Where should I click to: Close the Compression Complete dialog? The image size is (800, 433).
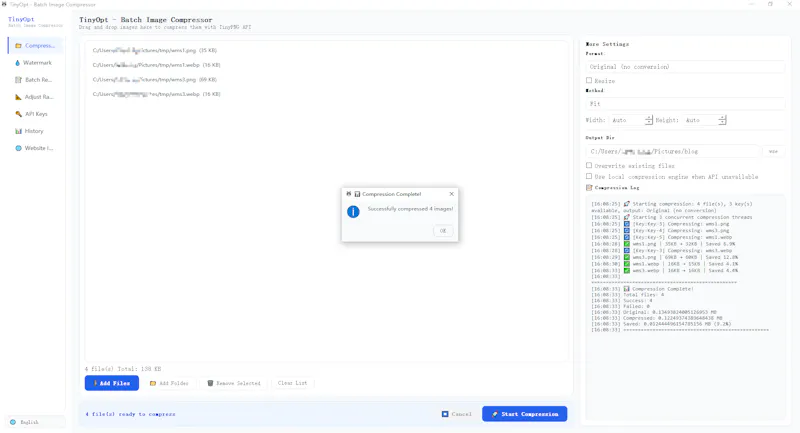(452, 194)
